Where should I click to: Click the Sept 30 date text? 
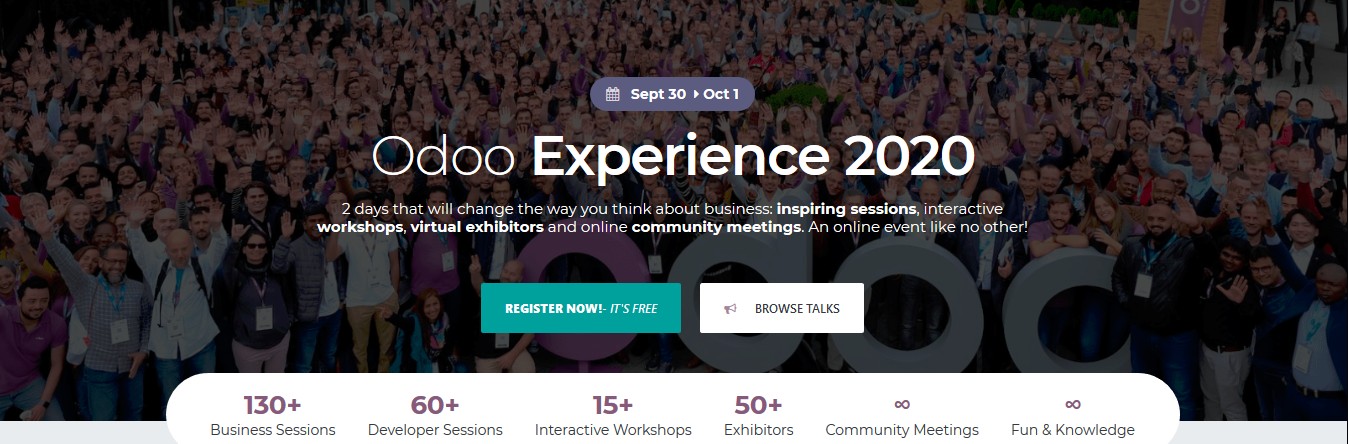(x=658, y=94)
